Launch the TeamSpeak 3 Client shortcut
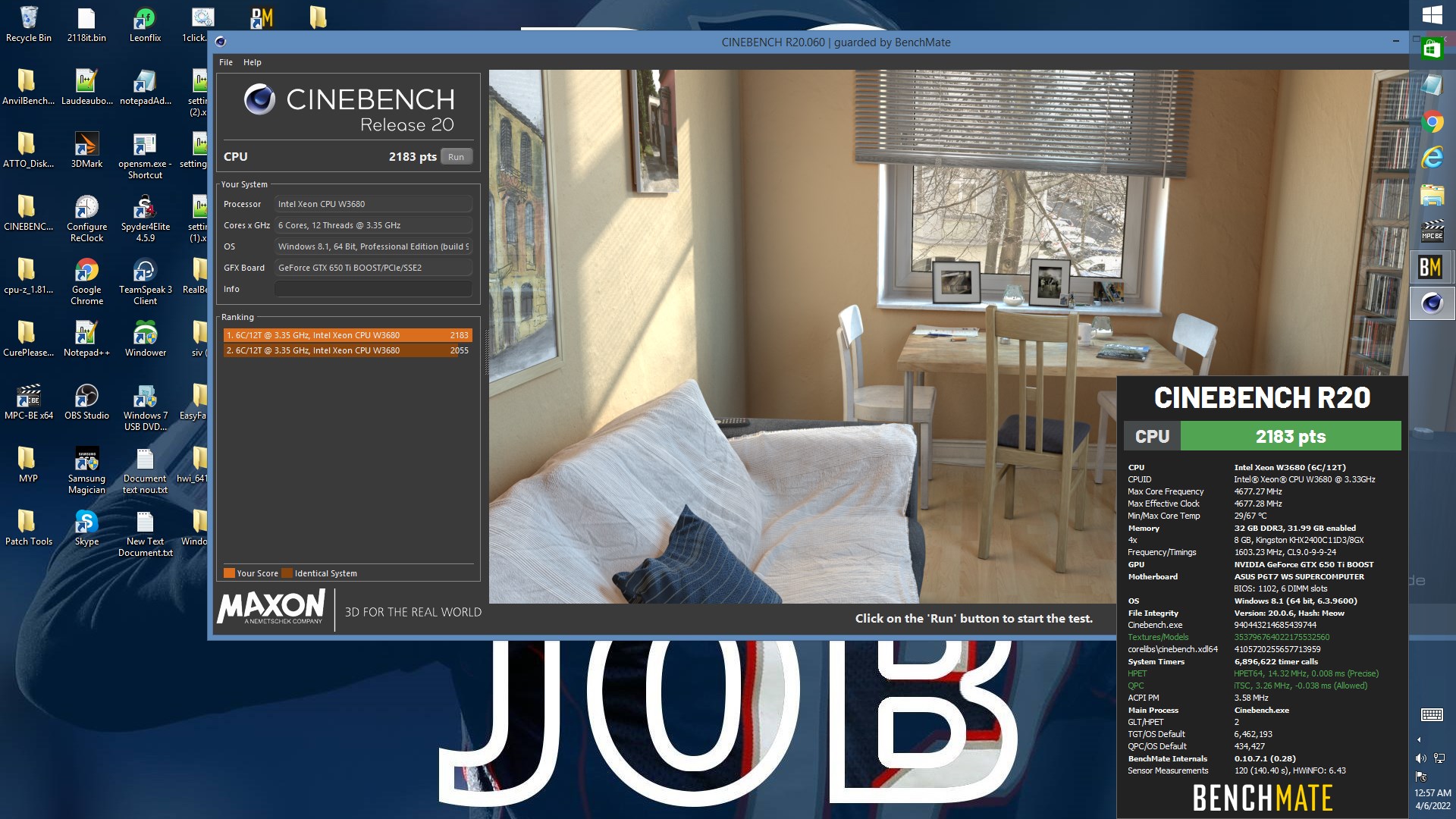The height and width of the screenshot is (819, 1456). coord(145,281)
